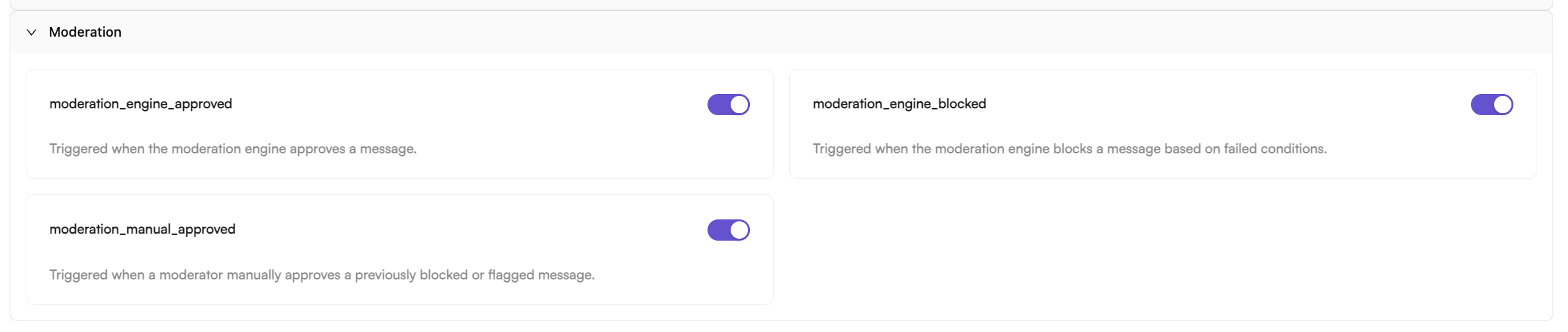Click 'previously blocked or flagged message' text
The image size is (1568, 332).
475,275
